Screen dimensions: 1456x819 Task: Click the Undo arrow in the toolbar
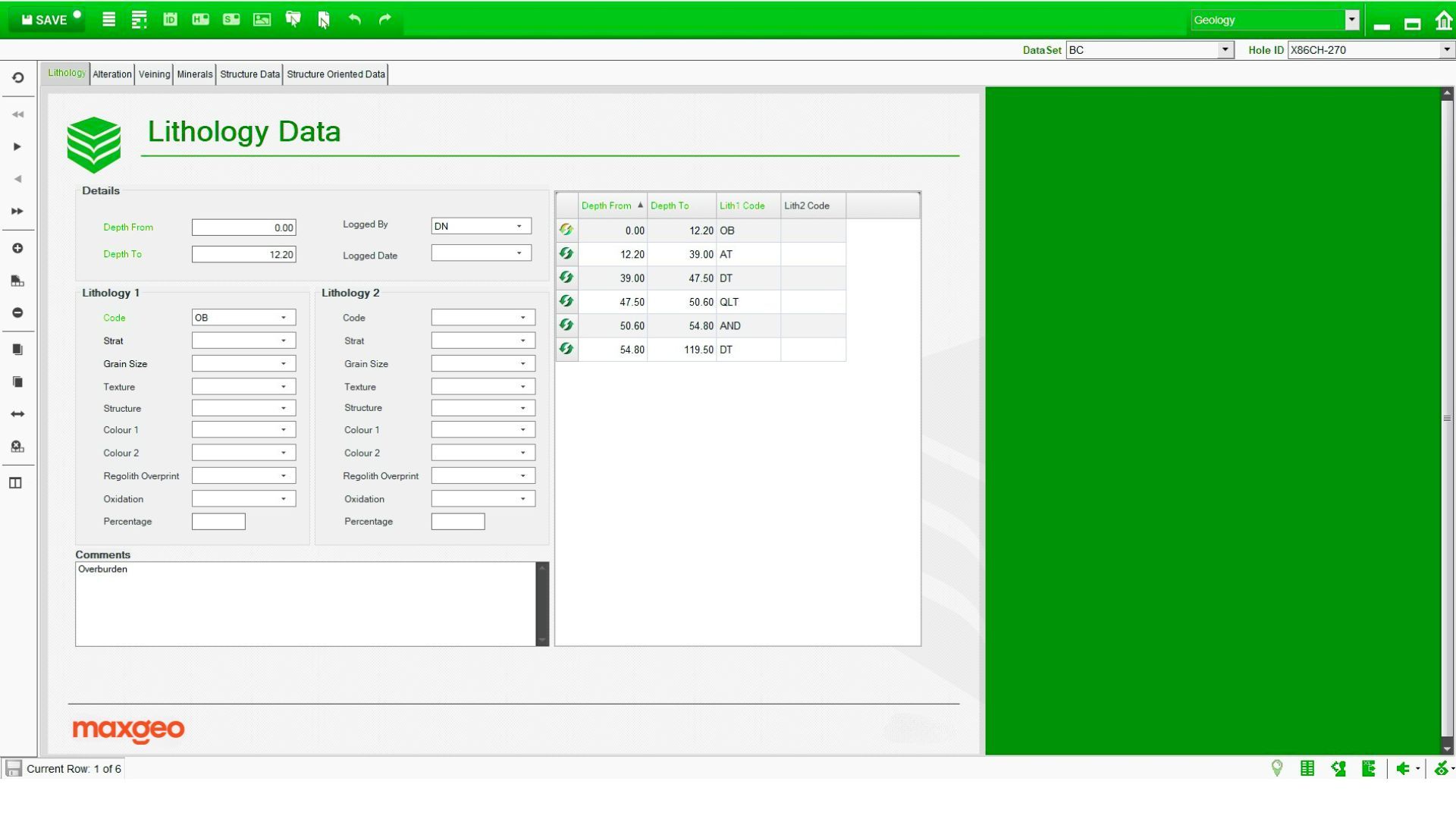point(354,20)
